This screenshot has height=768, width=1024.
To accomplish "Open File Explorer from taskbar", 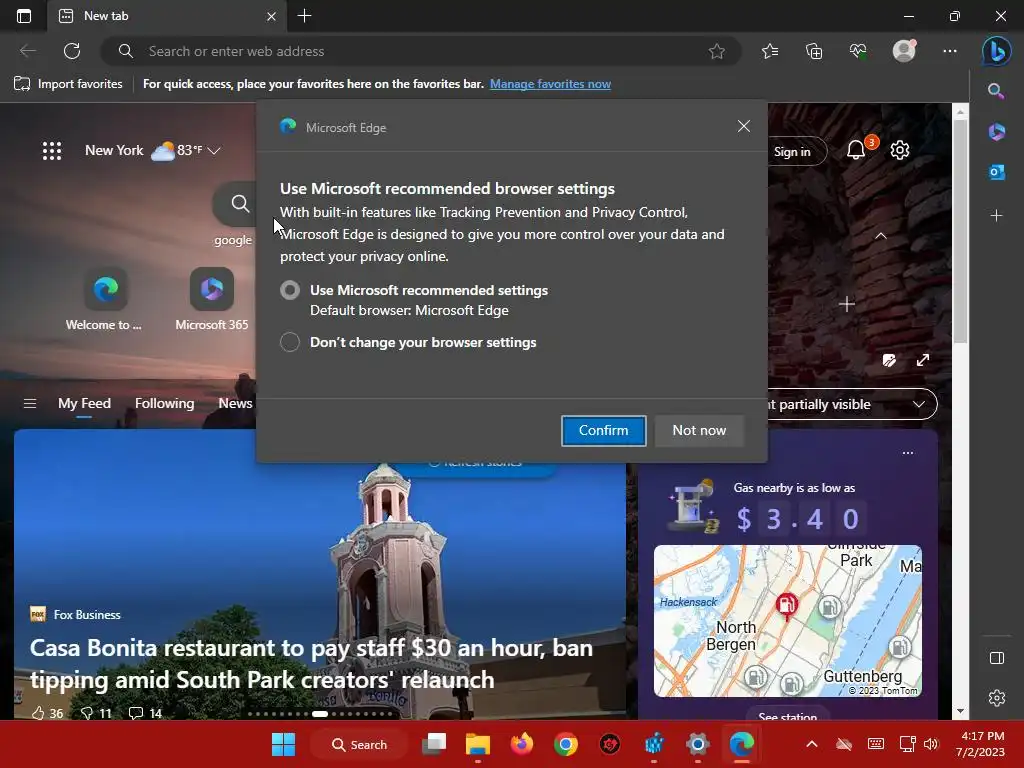I will [477, 744].
